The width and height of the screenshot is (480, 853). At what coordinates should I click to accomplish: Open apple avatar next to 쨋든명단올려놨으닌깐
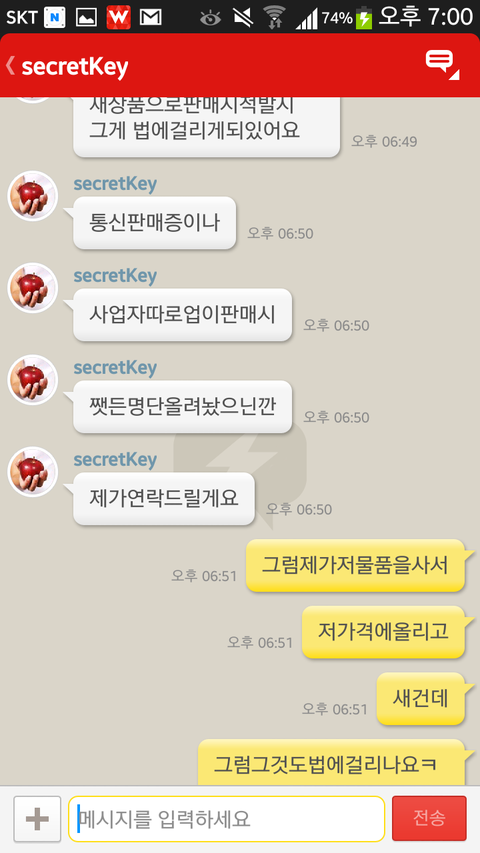tap(33, 380)
